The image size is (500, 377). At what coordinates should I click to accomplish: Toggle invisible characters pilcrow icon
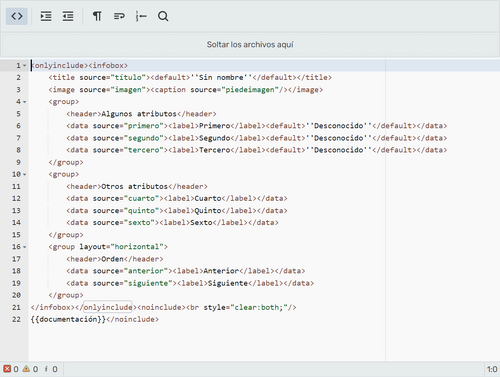coord(97,16)
